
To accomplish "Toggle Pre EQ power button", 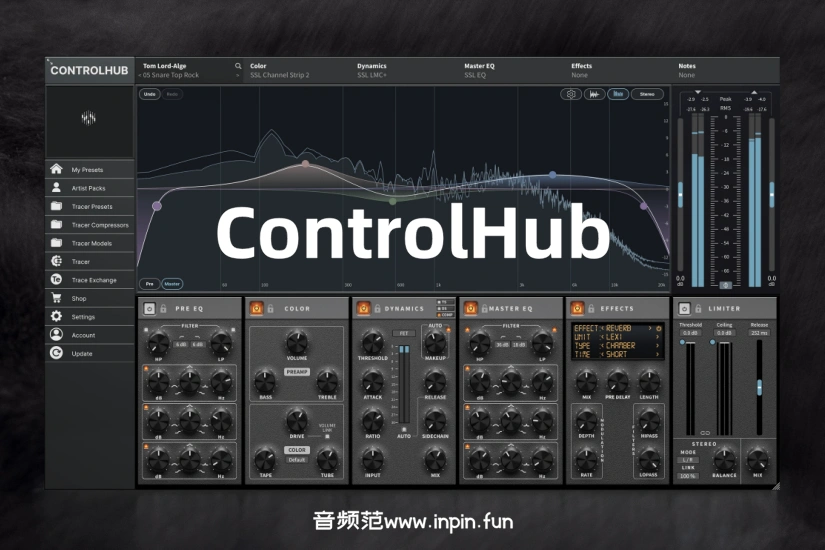I will click(x=149, y=308).
